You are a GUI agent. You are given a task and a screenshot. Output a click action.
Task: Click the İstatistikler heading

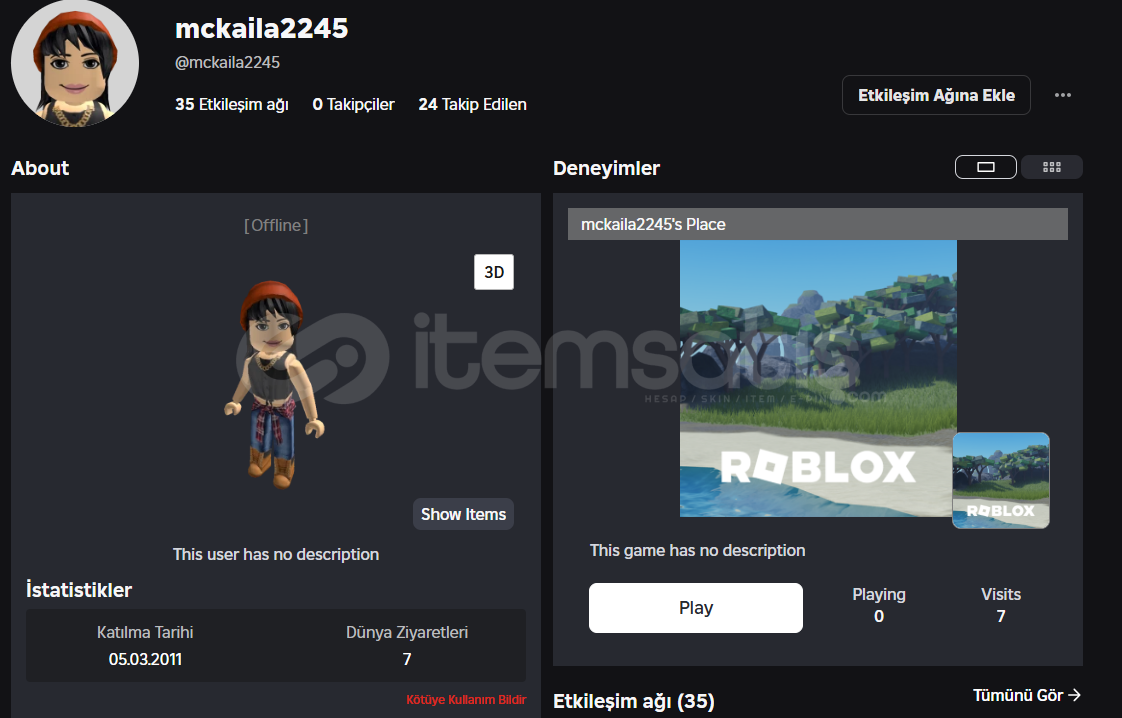click(x=79, y=590)
